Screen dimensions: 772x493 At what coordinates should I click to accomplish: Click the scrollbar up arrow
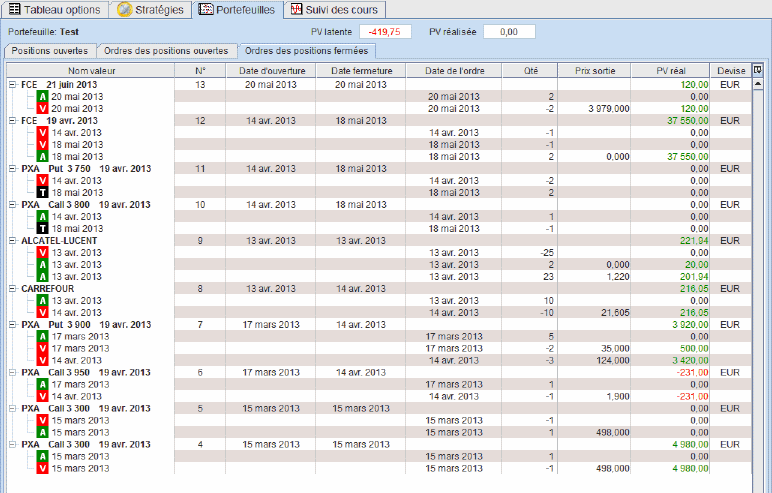click(x=757, y=85)
